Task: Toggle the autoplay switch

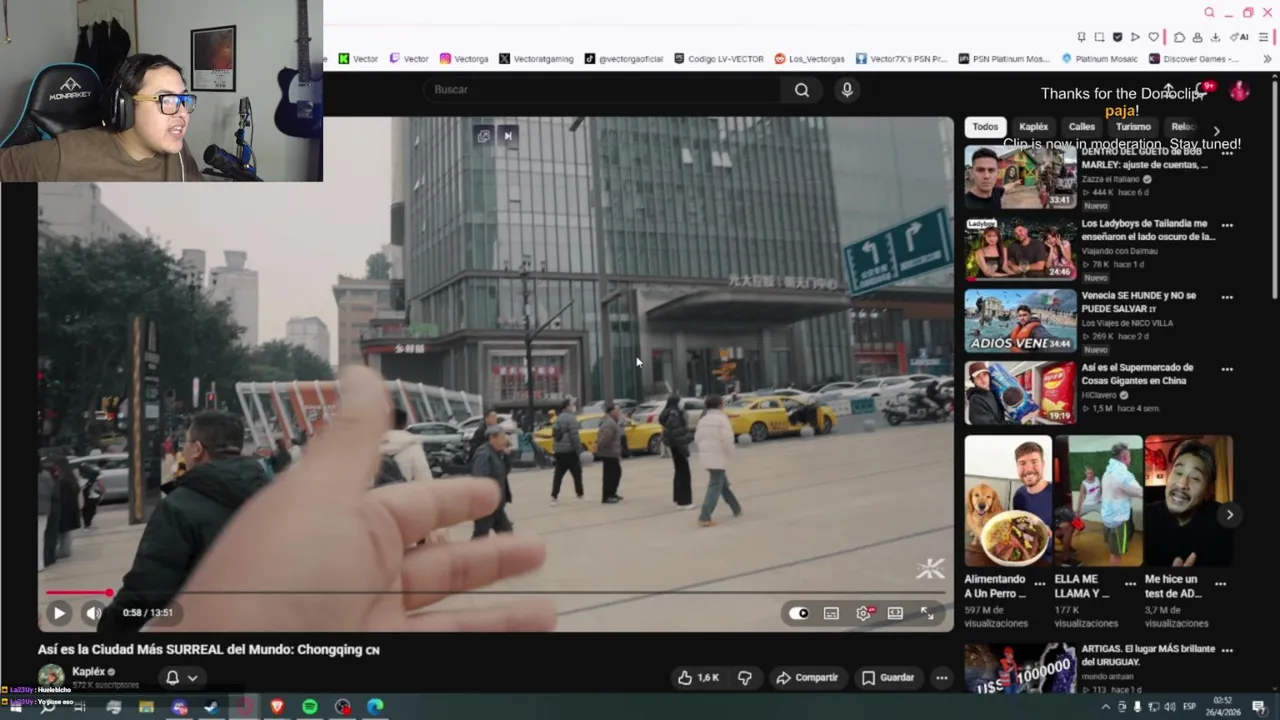Action: [x=799, y=613]
